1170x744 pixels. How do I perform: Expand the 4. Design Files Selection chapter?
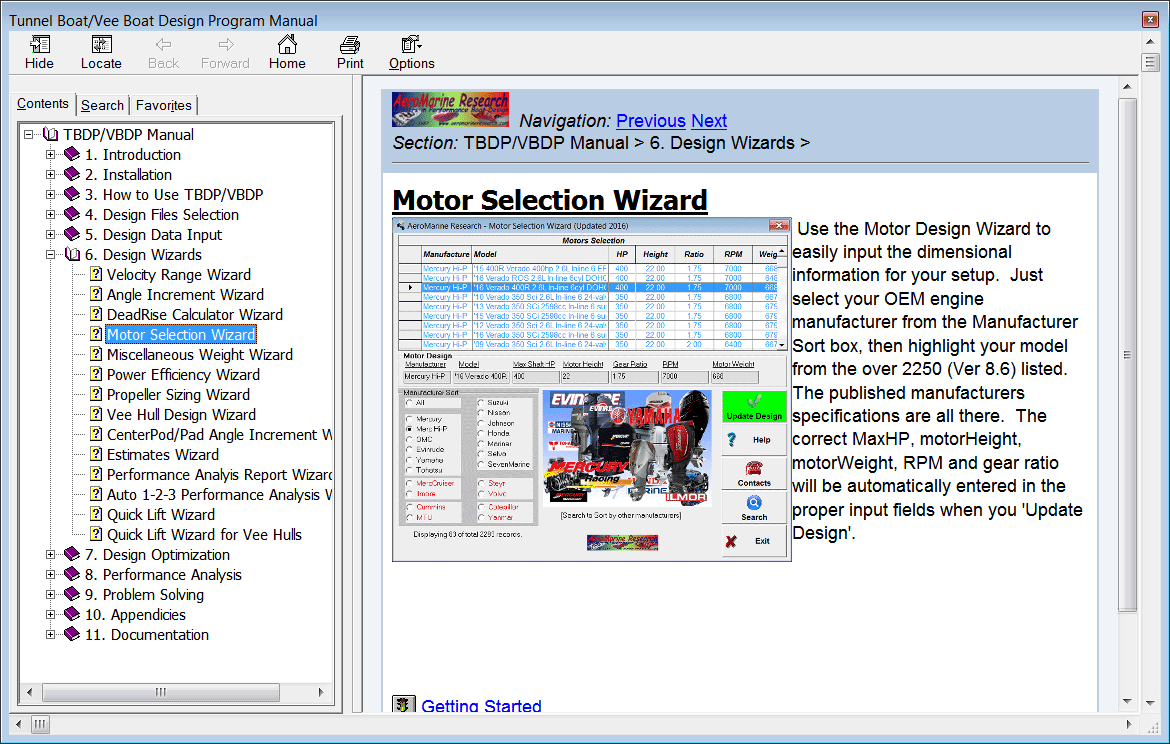coord(51,215)
